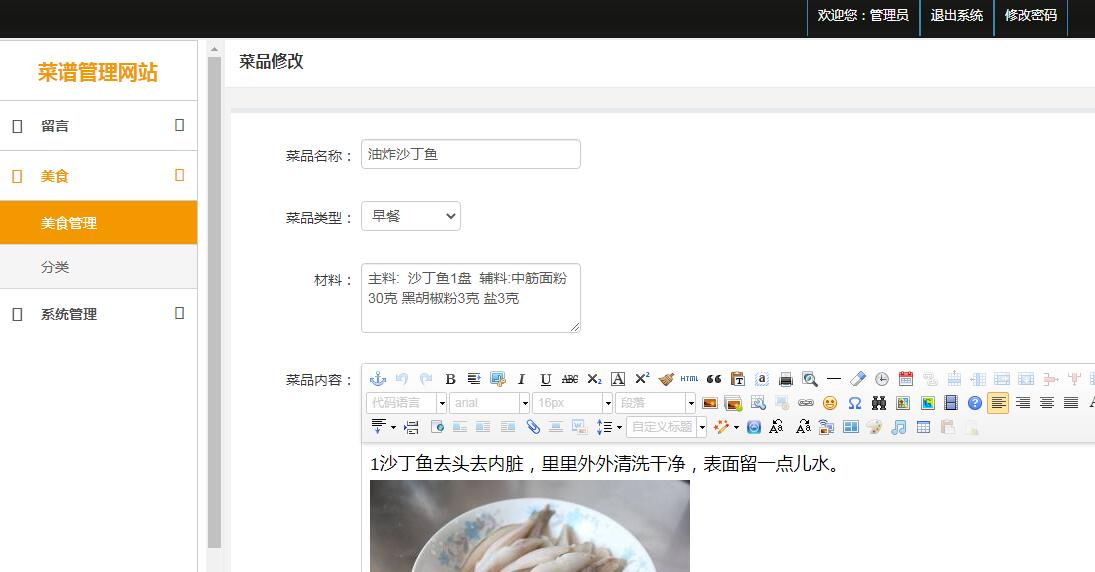Image resolution: width=1095 pixels, height=572 pixels.
Task: Open search and replace binoculars icon
Action: (x=879, y=403)
